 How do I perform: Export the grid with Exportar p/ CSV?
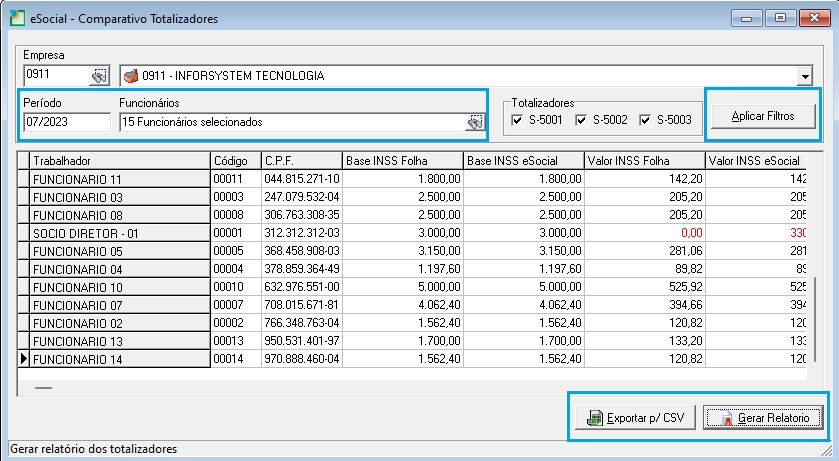pos(635,418)
